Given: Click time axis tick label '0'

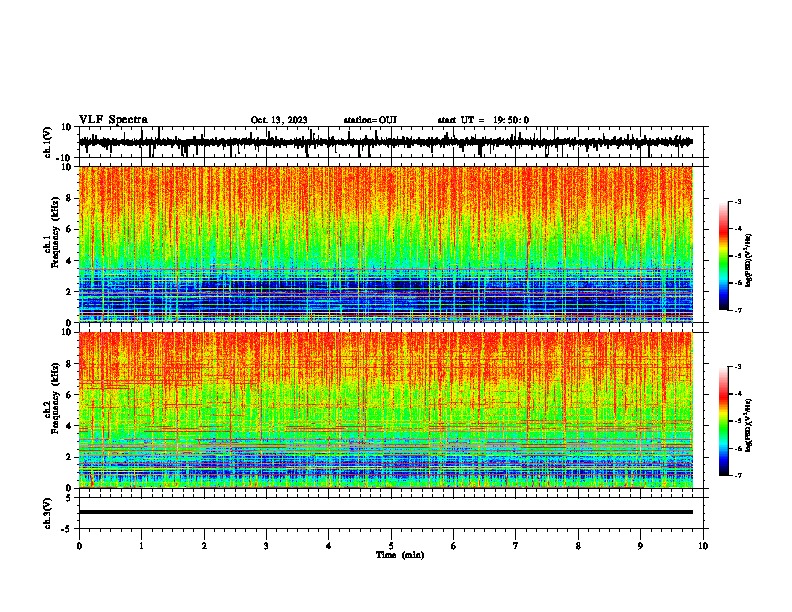Looking at the screenshot, I should coord(79,546).
